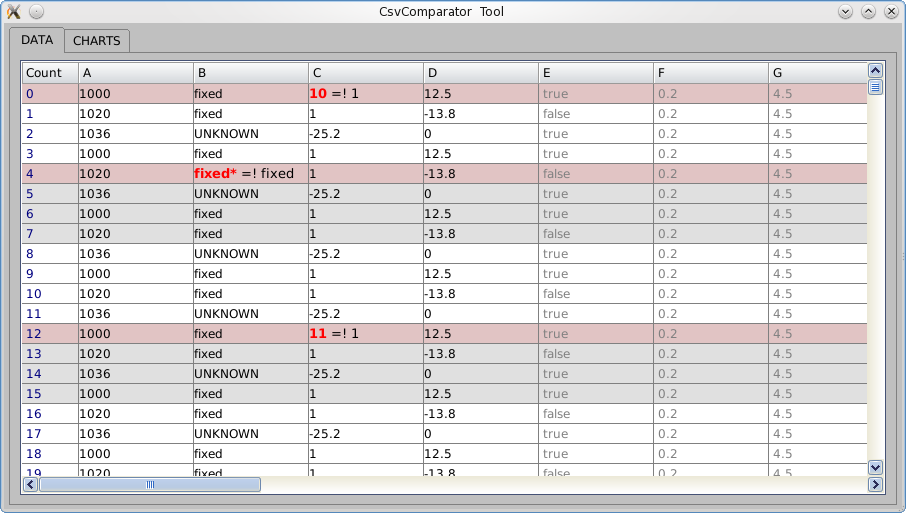Maximize the CsvComparator Tool window
This screenshot has height=513, width=906.
(x=868, y=12)
